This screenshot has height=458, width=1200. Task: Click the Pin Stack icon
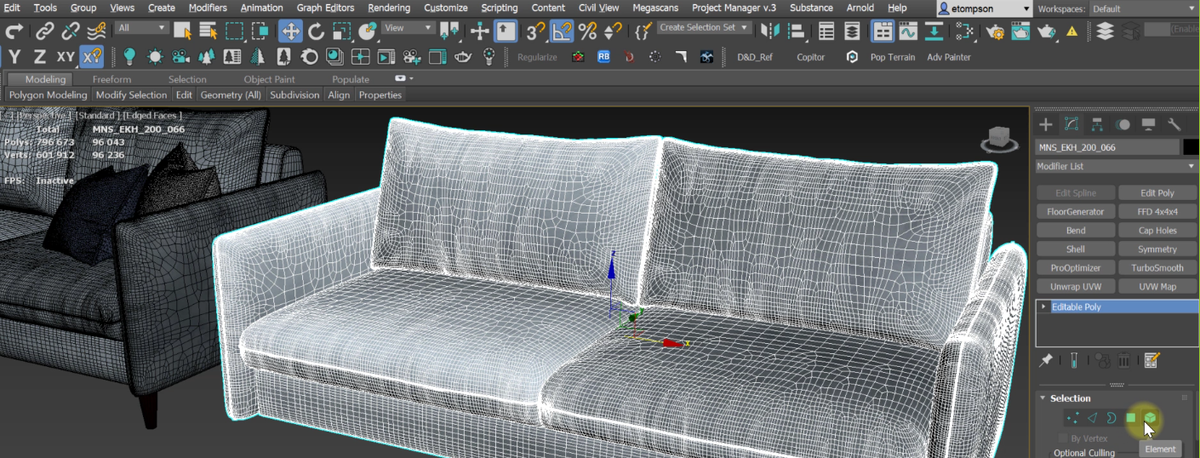pos(1046,359)
